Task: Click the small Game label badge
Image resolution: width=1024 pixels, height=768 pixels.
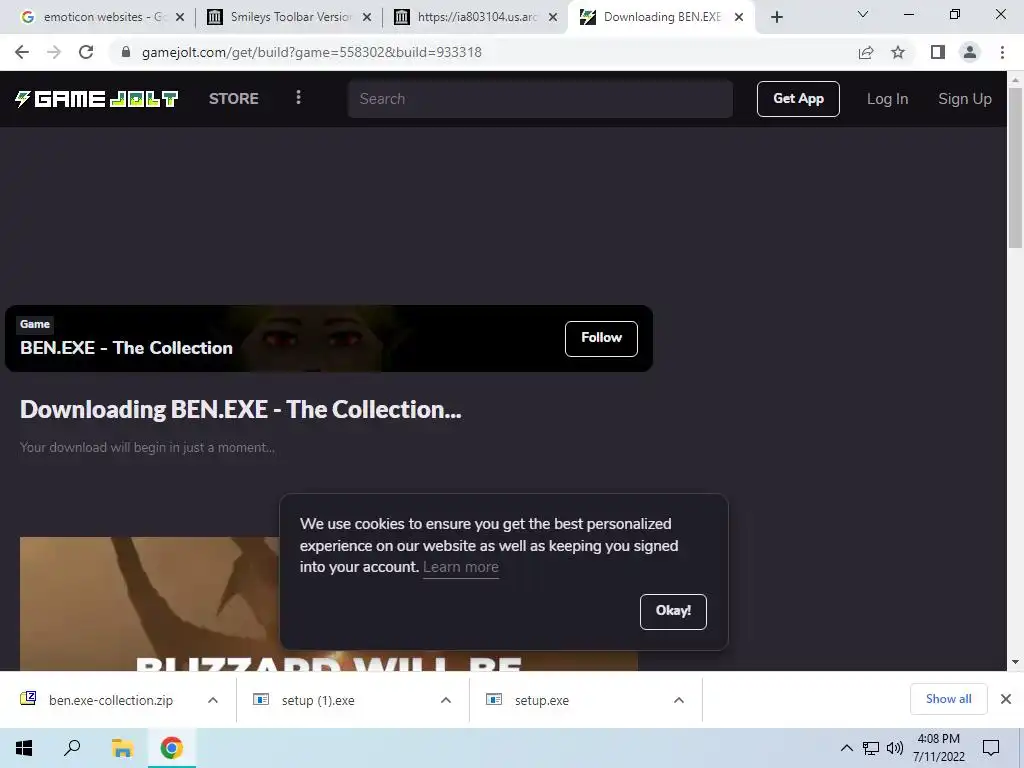Action: [35, 324]
